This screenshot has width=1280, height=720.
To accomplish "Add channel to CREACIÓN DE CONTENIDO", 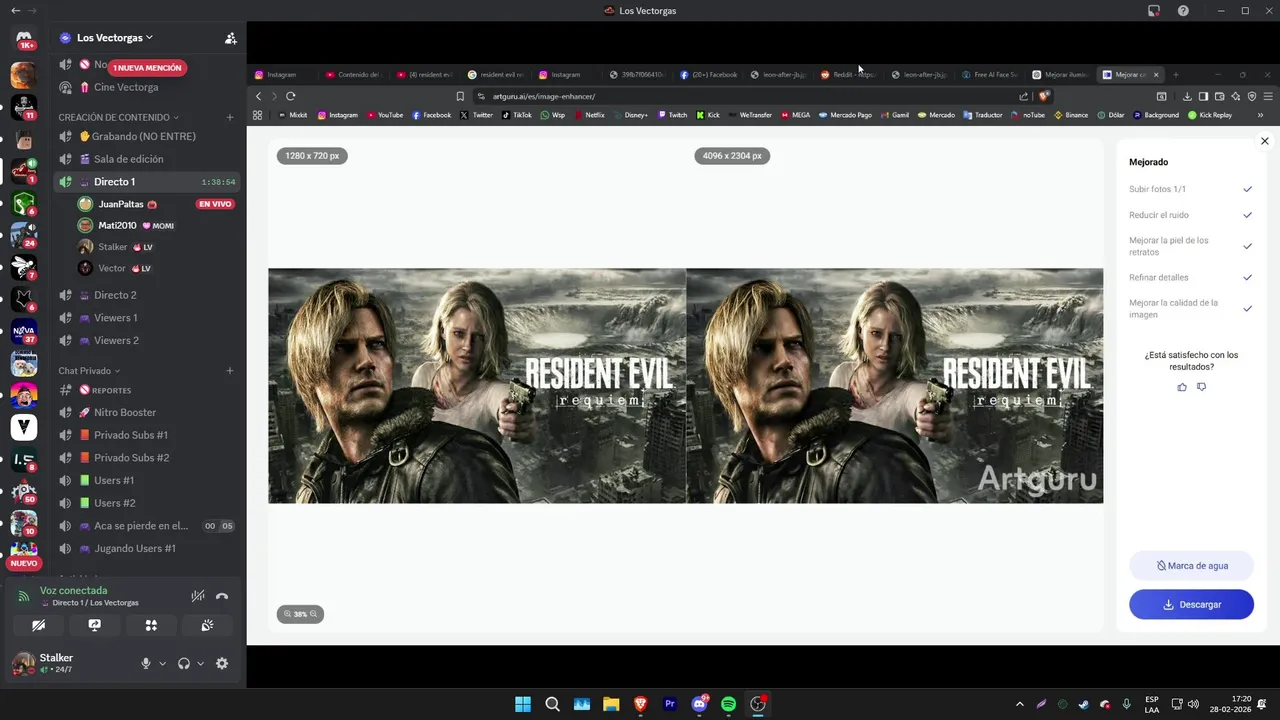I will (230, 117).
